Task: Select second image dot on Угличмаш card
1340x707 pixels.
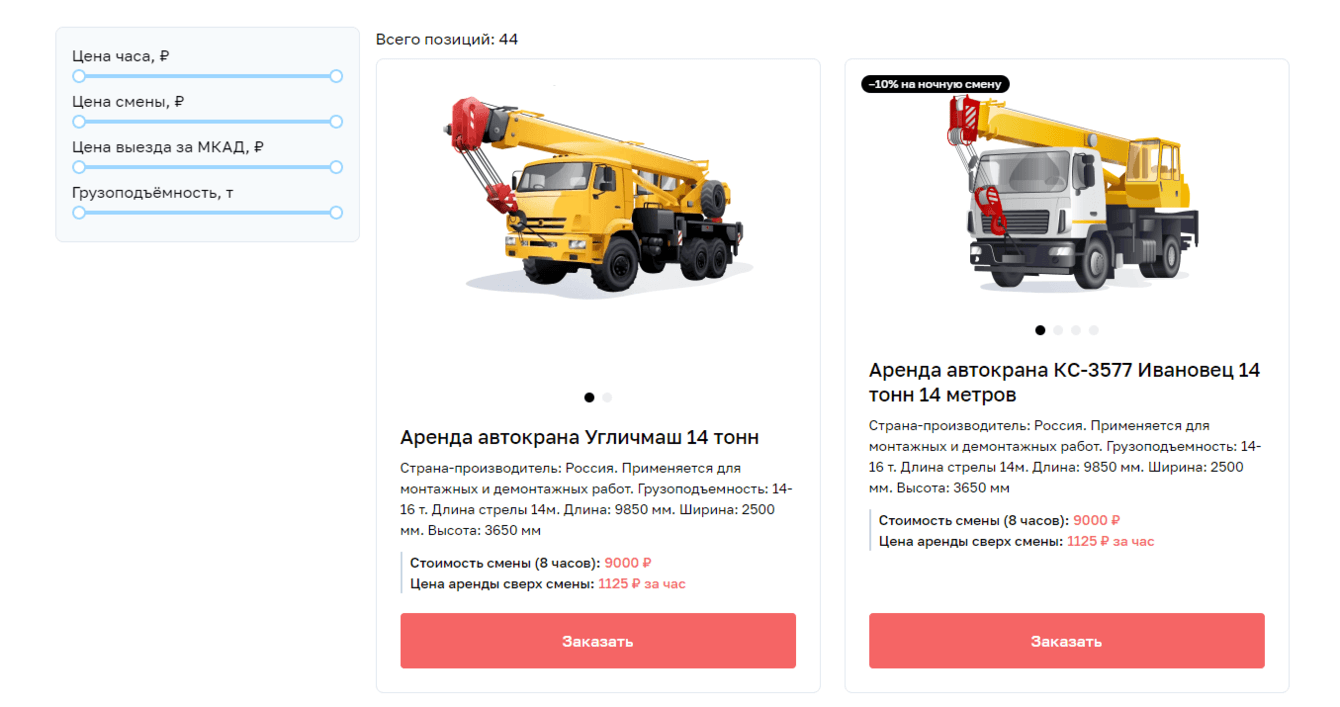Action: click(x=607, y=397)
